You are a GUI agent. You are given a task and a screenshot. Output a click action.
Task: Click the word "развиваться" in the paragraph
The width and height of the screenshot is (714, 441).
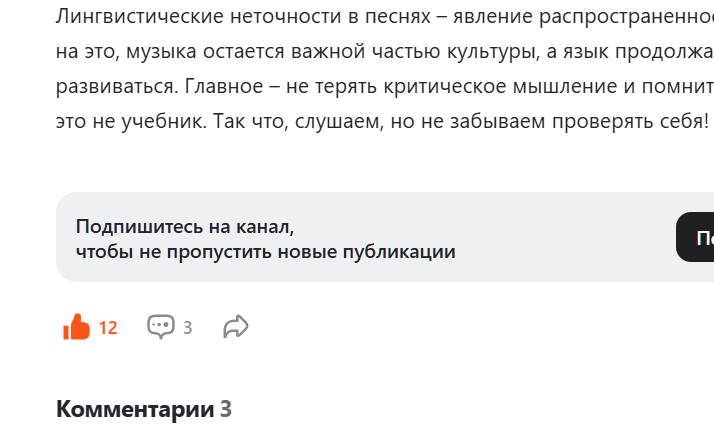coord(118,84)
